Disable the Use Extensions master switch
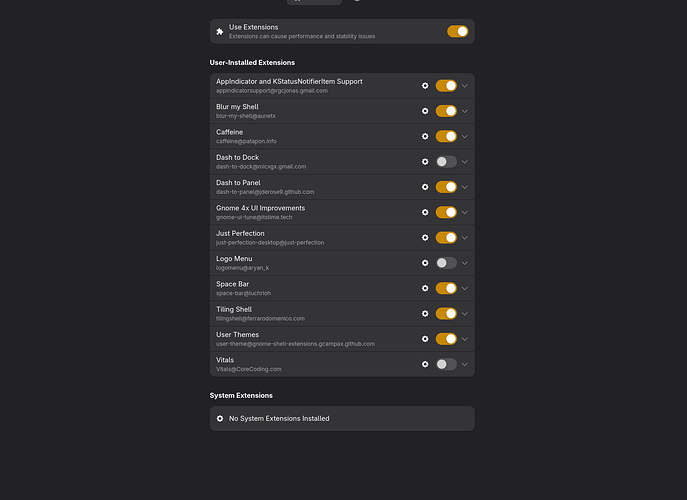This screenshot has width=687, height=500. 457,32
